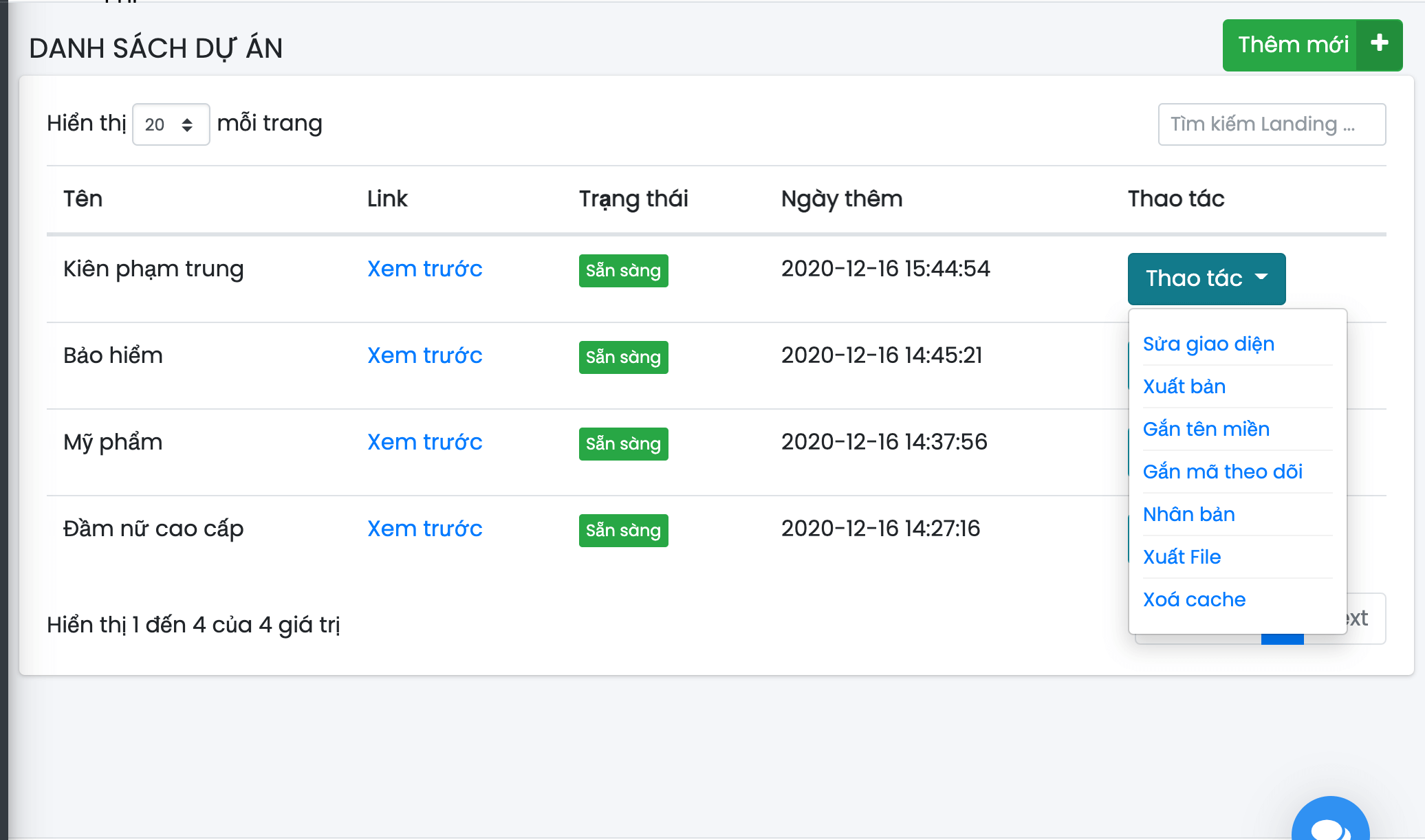Open Xem trước link for Kiên phạm trung
The width and height of the screenshot is (1425, 840).
coord(424,269)
